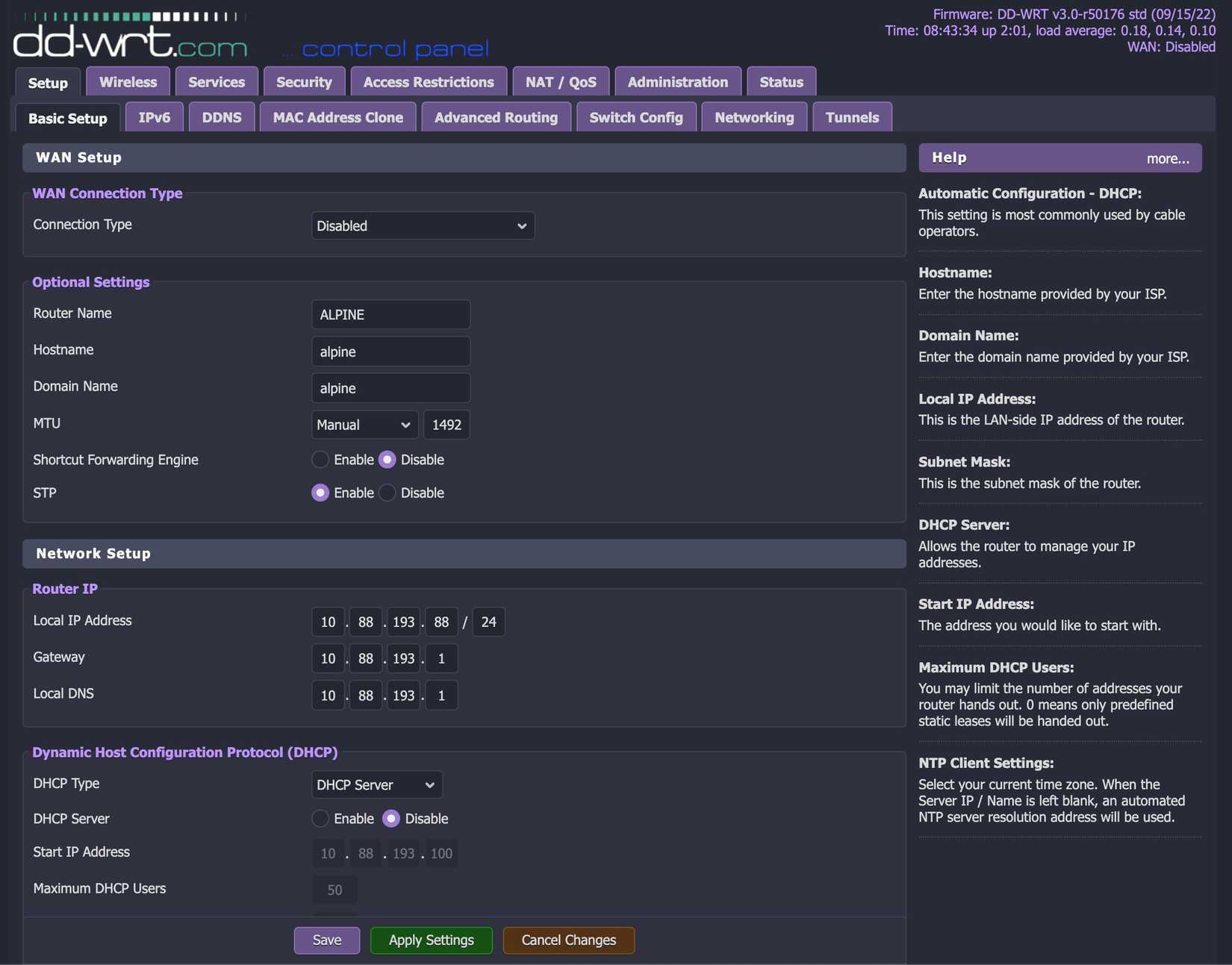The image size is (1232, 965).
Task: Switch to the DDNS sub-tab
Action: (x=221, y=117)
